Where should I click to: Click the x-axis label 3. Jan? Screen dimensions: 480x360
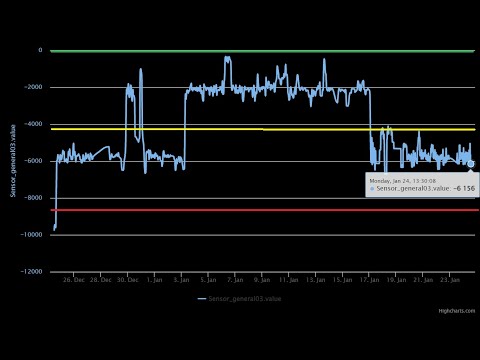[x=181, y=280]
